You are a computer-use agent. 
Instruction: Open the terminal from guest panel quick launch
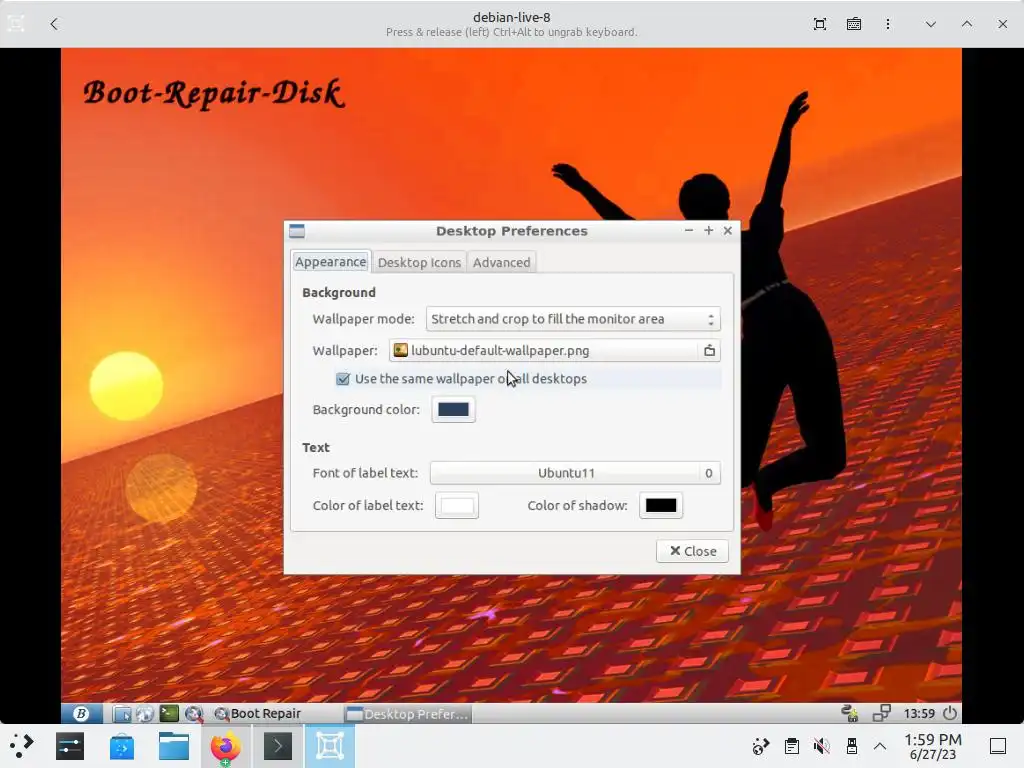(x=169, y=714)
